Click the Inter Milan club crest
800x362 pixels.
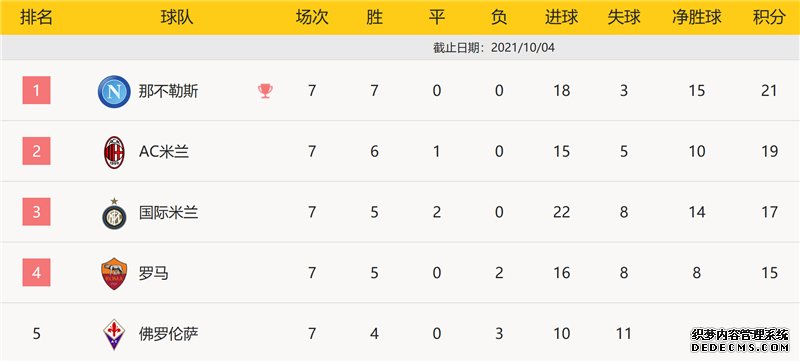[114, 214]
